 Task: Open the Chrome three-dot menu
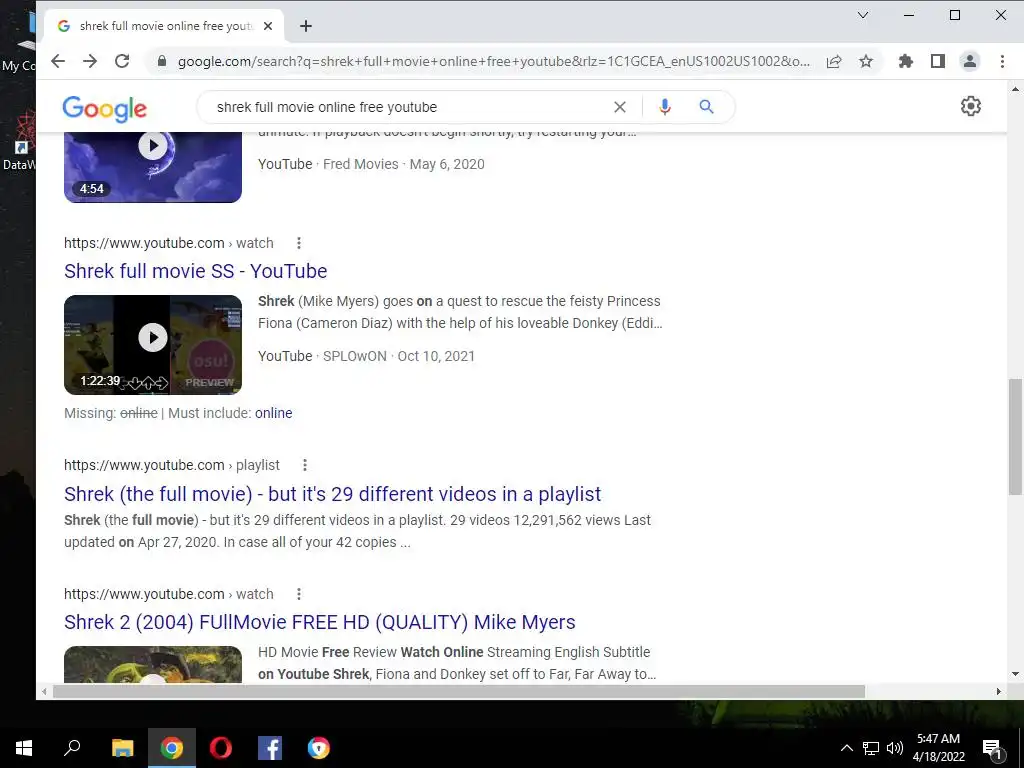pos(1002,61)
